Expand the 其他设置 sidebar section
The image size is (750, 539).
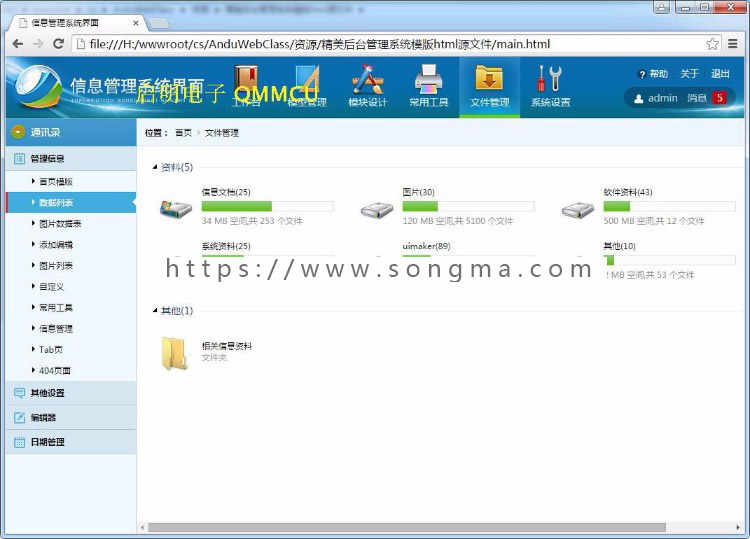pos(71,393)
